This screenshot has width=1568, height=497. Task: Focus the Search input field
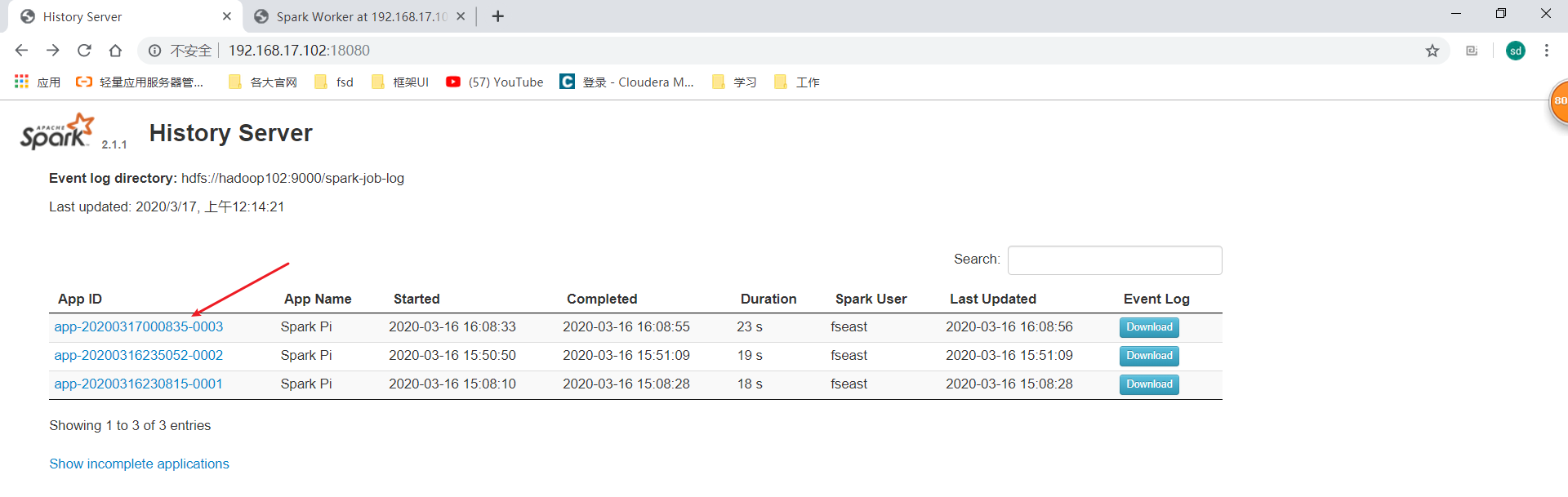coord(1115,260)
